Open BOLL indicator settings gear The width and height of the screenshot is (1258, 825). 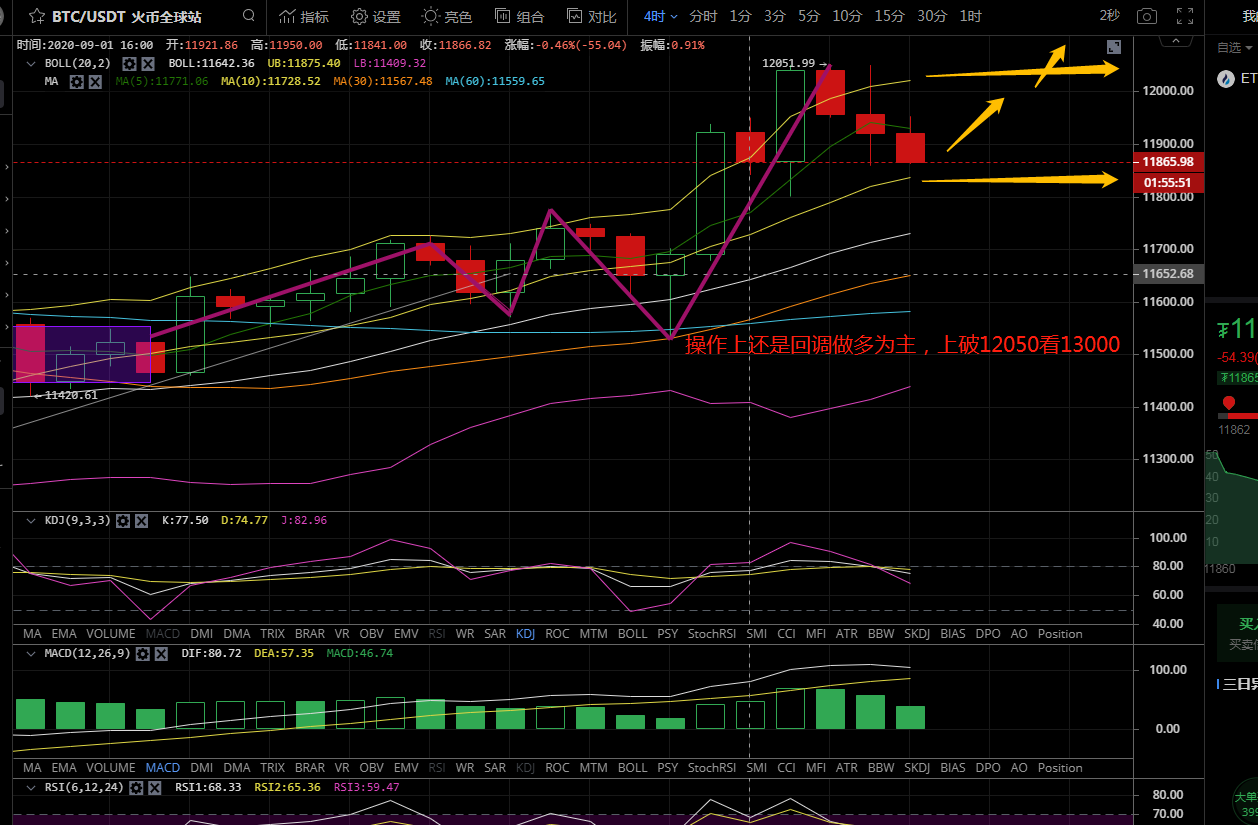click(129, 63)
